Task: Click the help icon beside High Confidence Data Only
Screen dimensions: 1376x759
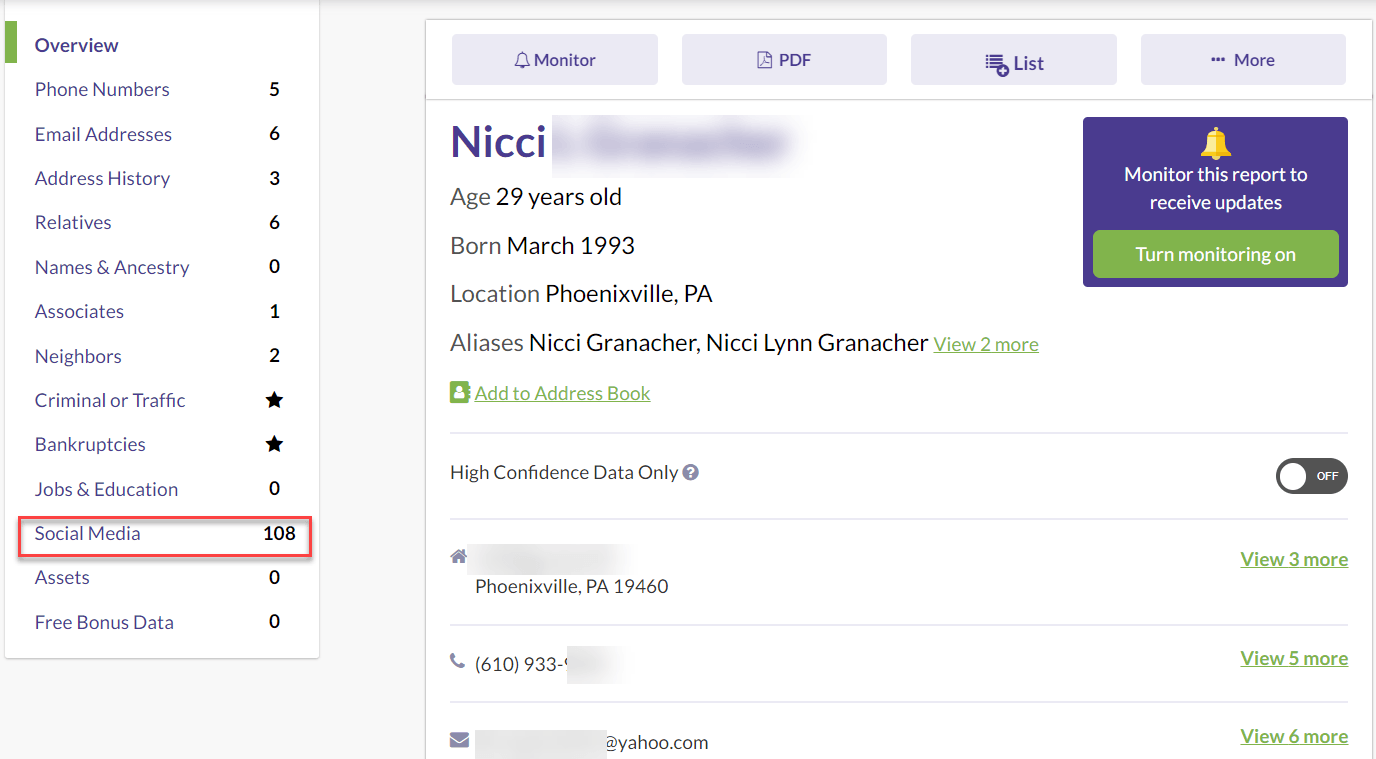Action: click(690, 472)
